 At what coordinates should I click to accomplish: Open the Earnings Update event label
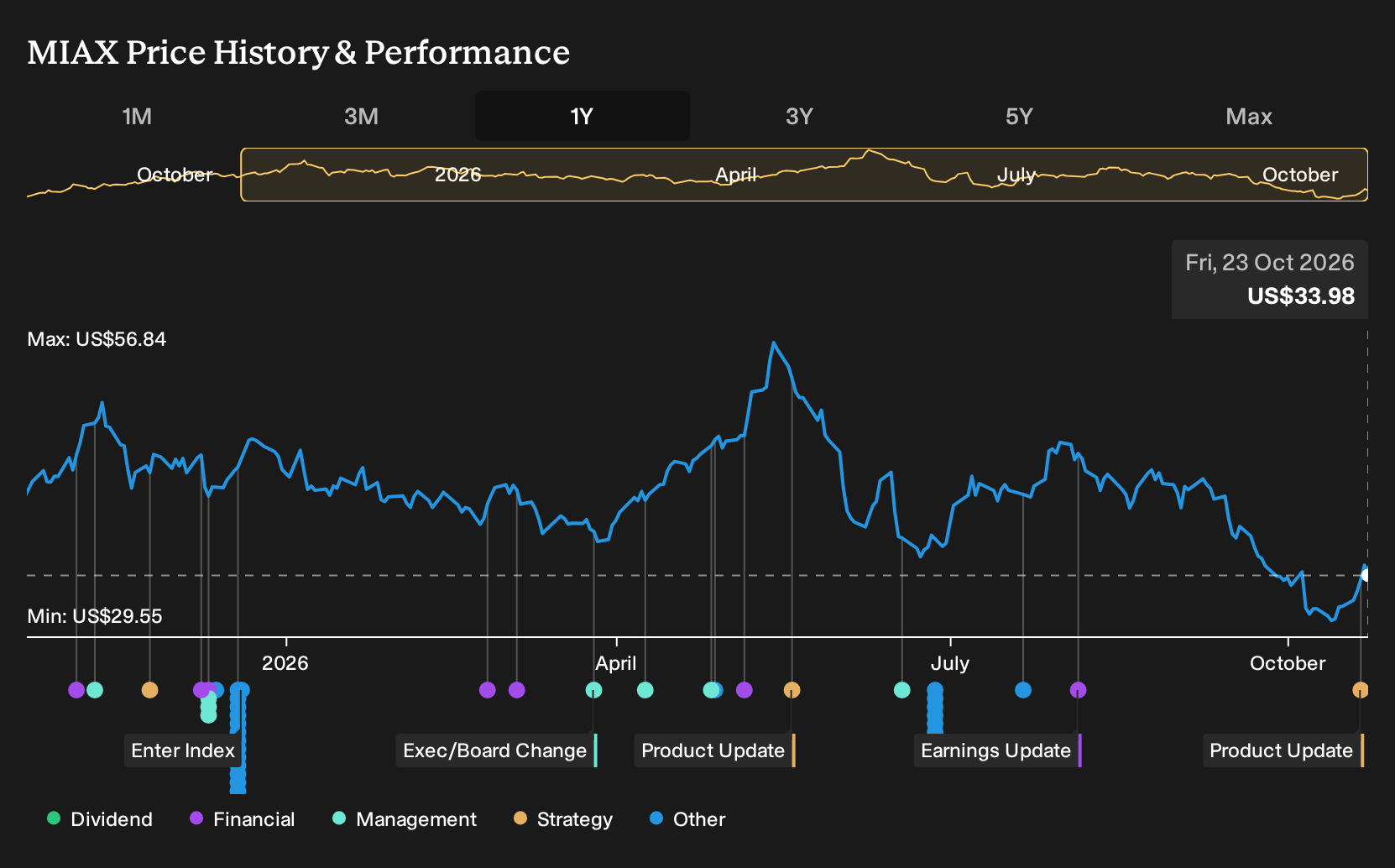[x=997, y=750]
